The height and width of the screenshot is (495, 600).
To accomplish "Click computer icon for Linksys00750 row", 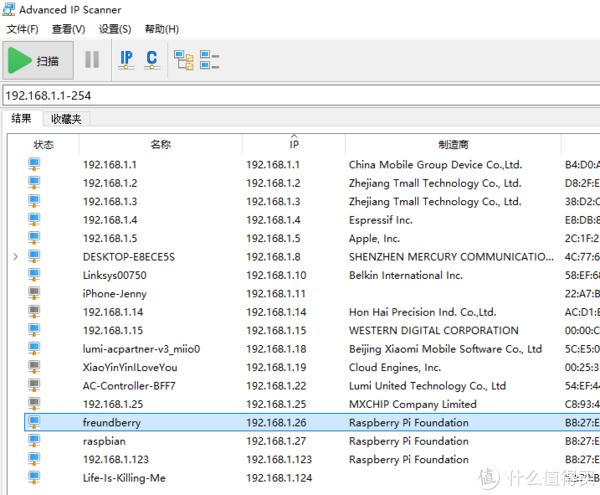I will click(x=34, y=275).
